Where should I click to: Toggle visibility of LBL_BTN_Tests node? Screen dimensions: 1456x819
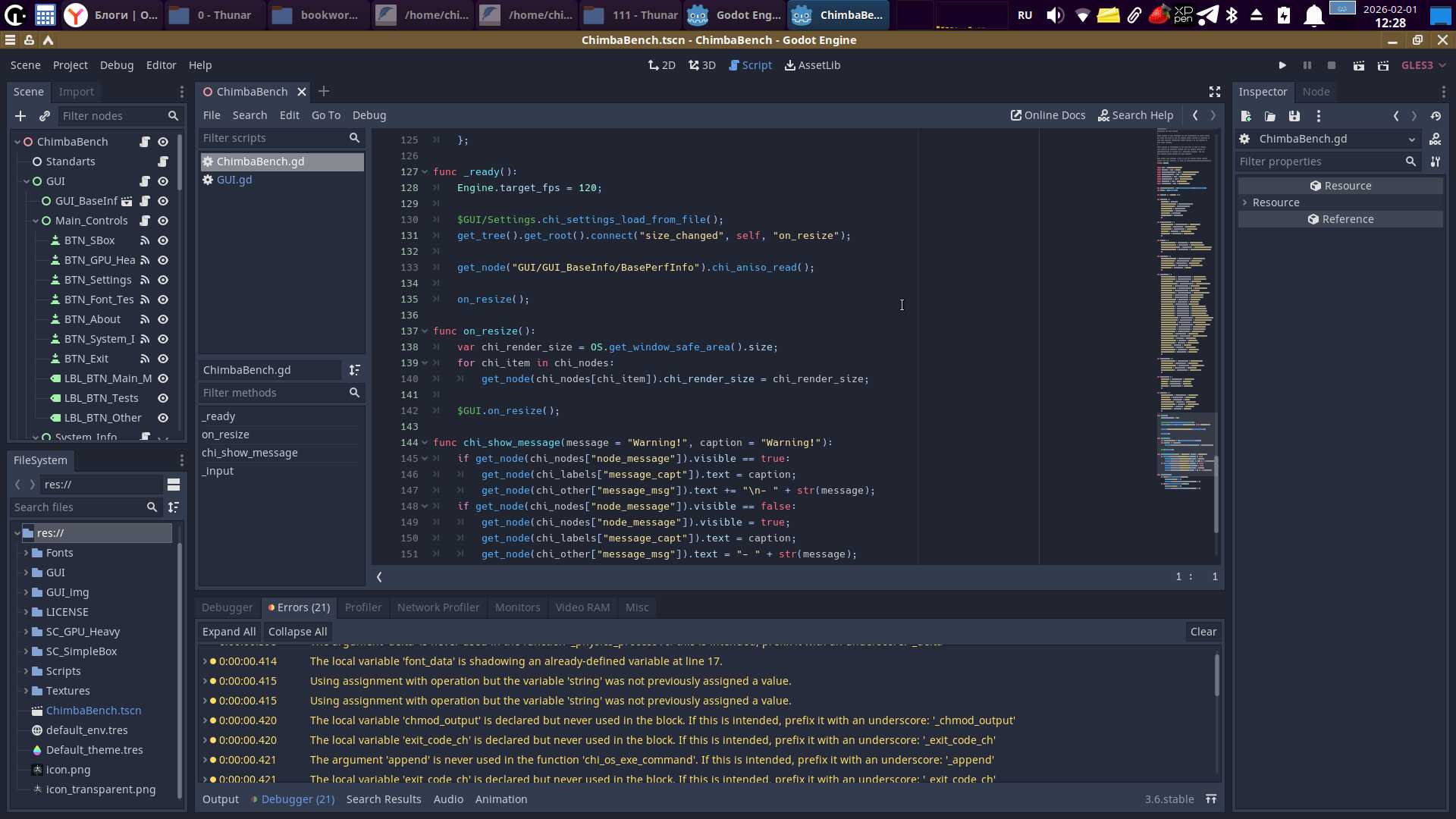(x=162, y=398)
